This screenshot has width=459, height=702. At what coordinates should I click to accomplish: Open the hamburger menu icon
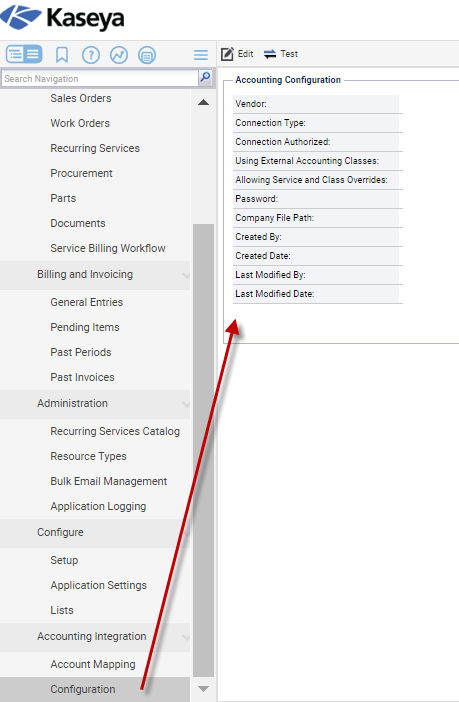point(201,55)
